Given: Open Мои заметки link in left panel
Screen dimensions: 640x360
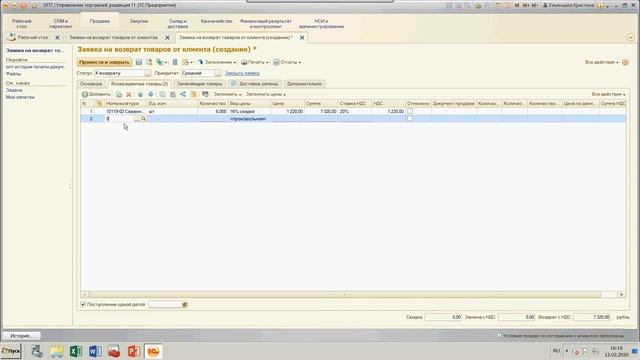Looking at the screenshot, I should click(20, 97).
